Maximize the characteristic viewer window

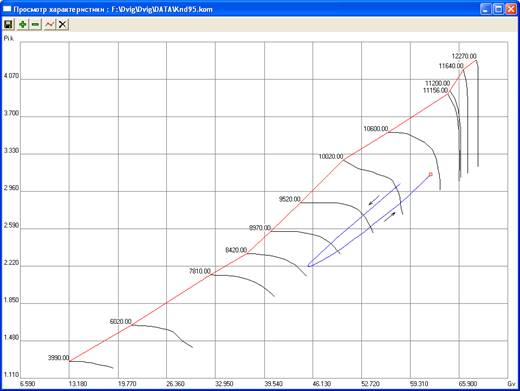(498, 9)
